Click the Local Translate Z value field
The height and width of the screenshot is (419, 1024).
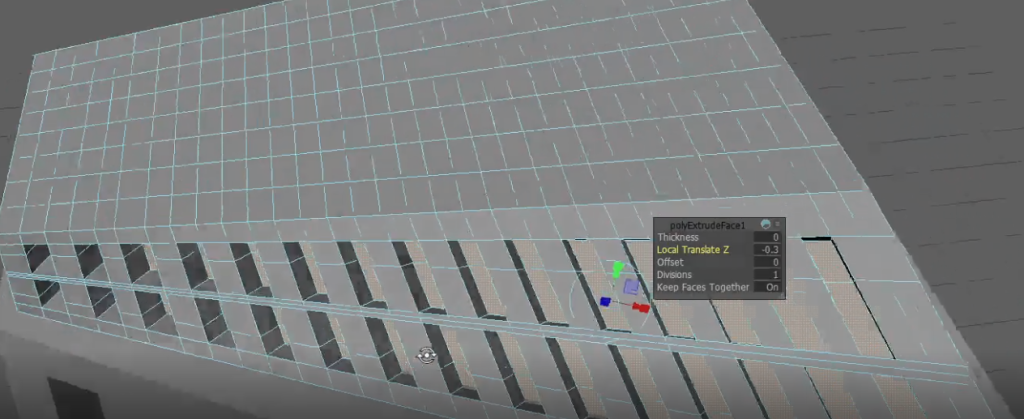point(769,250)
